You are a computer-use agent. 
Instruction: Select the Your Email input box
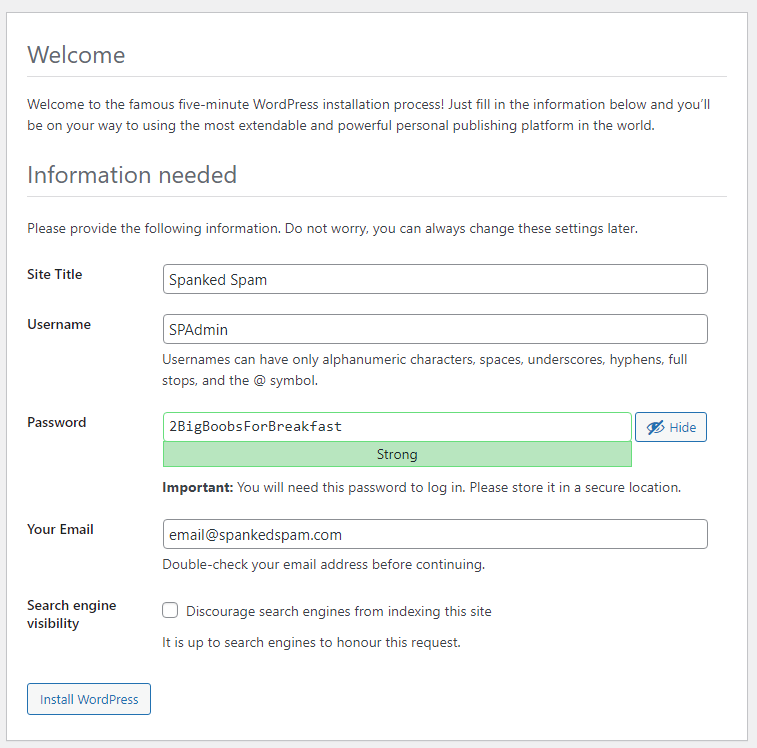[x=435, y=534]
